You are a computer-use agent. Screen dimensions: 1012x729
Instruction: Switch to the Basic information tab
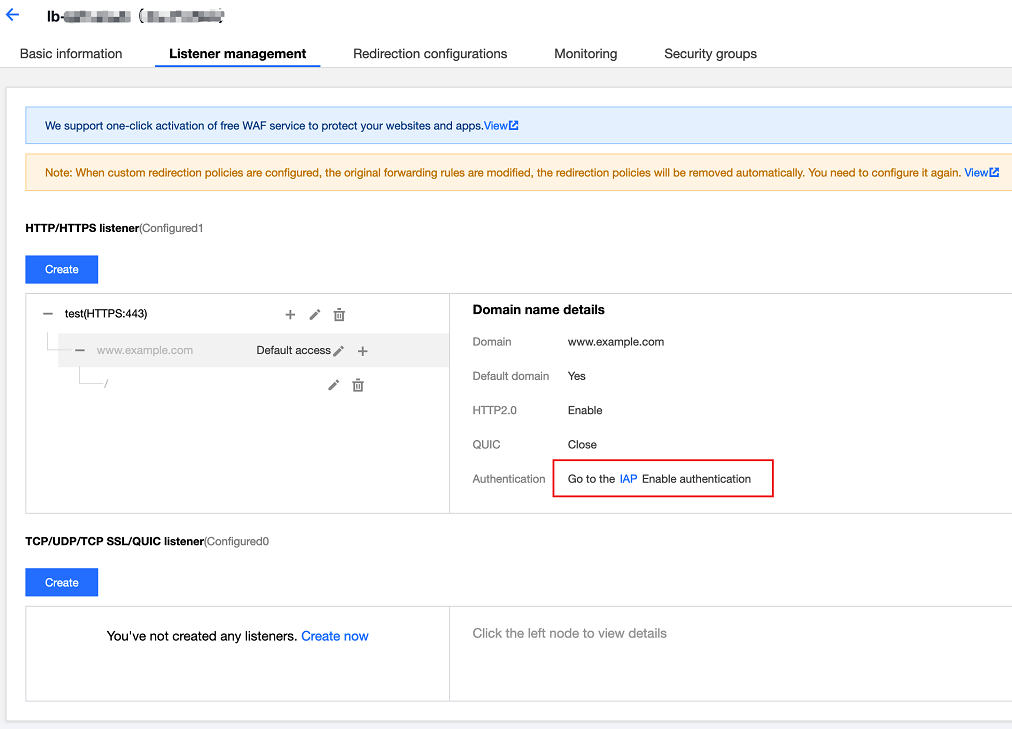pos(71,54)
